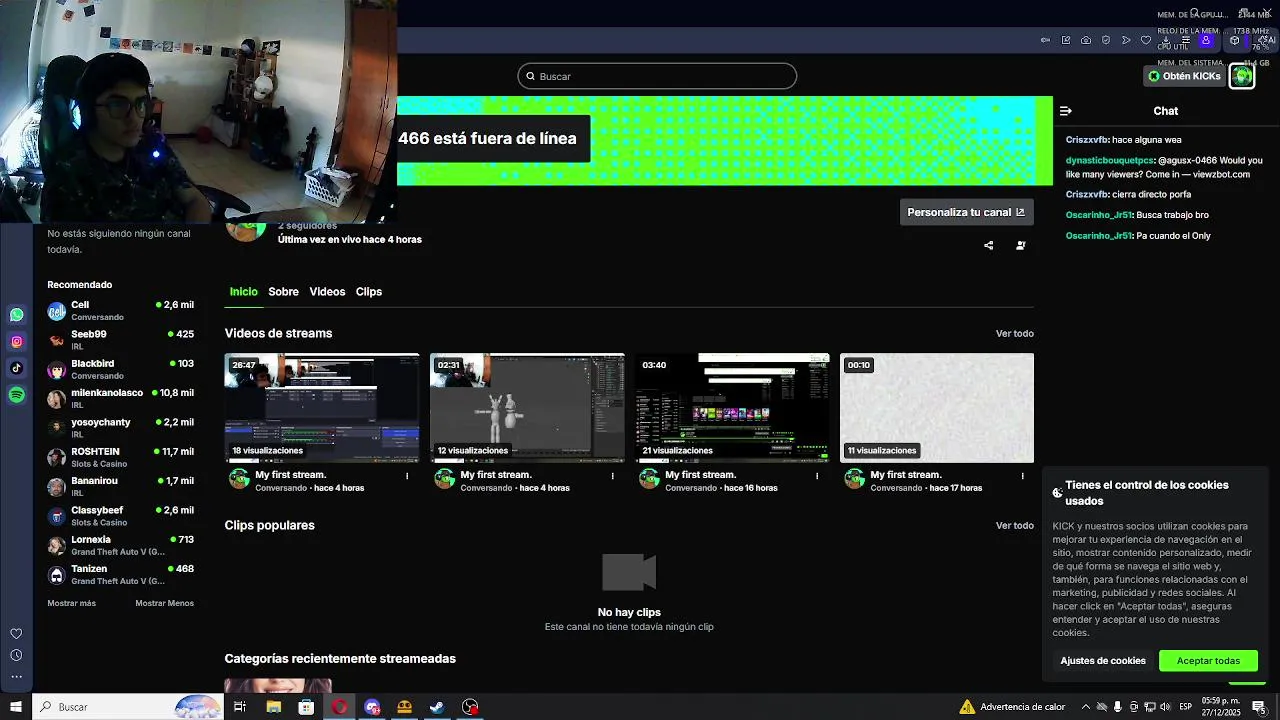The image size is (1280, 720).
Task: Open the 02:31 stream video thumbnail
Action: [527, 408]
